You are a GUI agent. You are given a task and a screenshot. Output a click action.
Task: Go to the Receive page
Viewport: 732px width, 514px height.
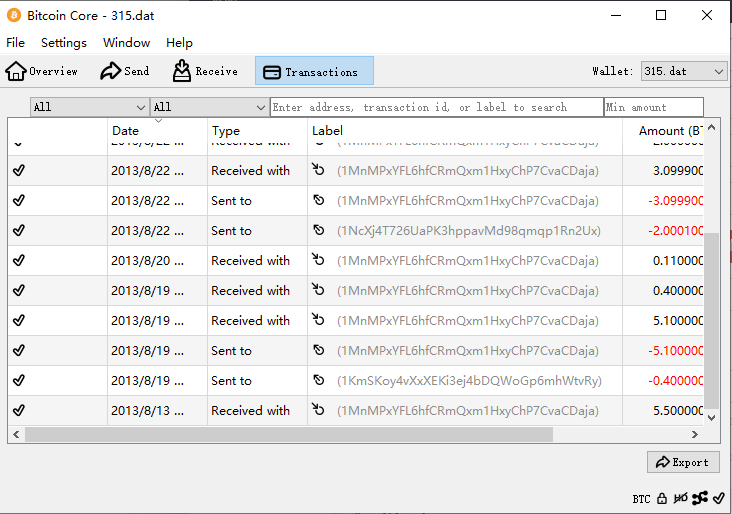coord(205,71)
